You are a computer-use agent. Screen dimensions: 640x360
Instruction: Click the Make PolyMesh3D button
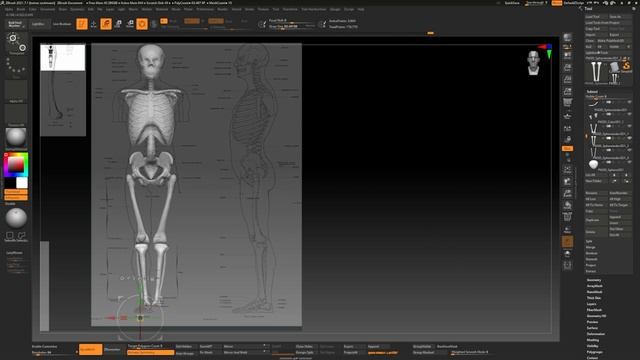coord(614,41)
